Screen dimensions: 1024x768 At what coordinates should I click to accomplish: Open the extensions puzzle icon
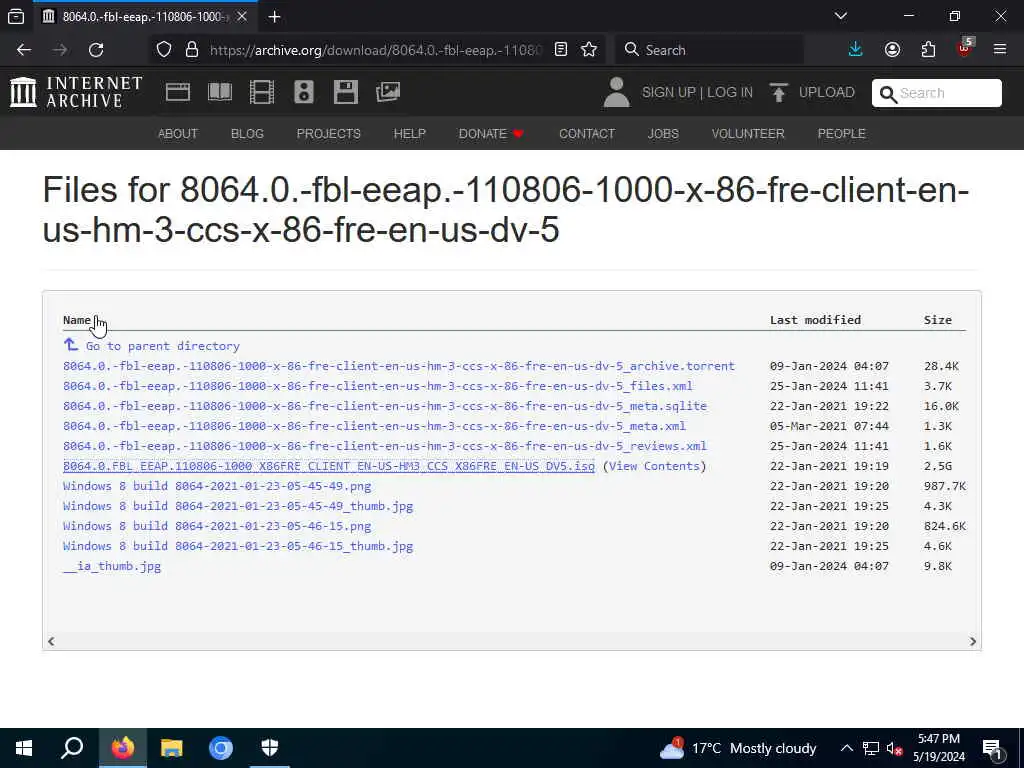click(929, 50)
